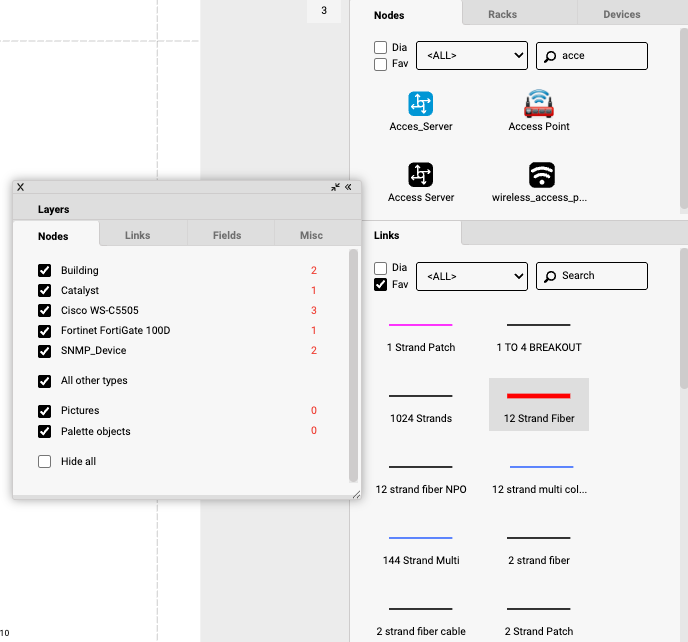Check the Dia checkbox in Nodes section

pos(380,48)
